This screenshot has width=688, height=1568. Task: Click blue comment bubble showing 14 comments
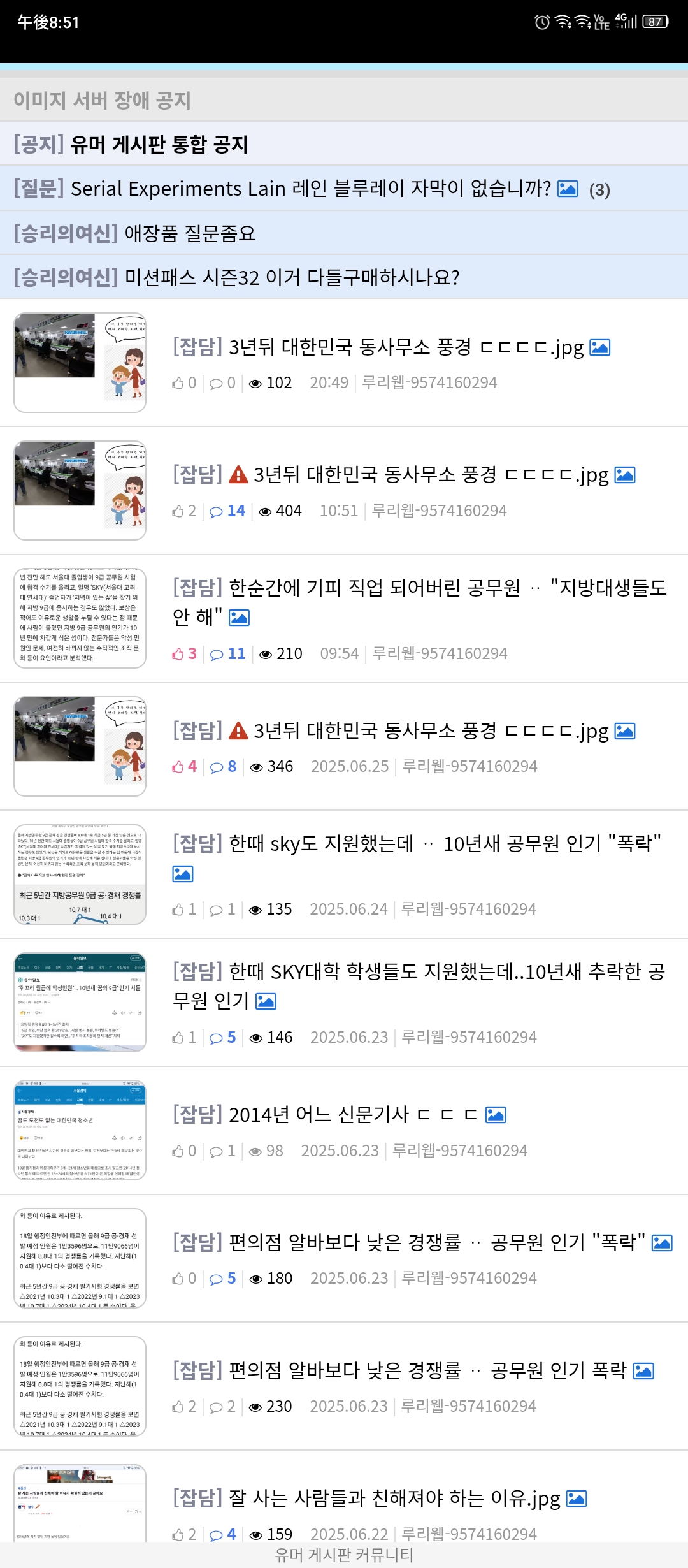click(217, 511)
